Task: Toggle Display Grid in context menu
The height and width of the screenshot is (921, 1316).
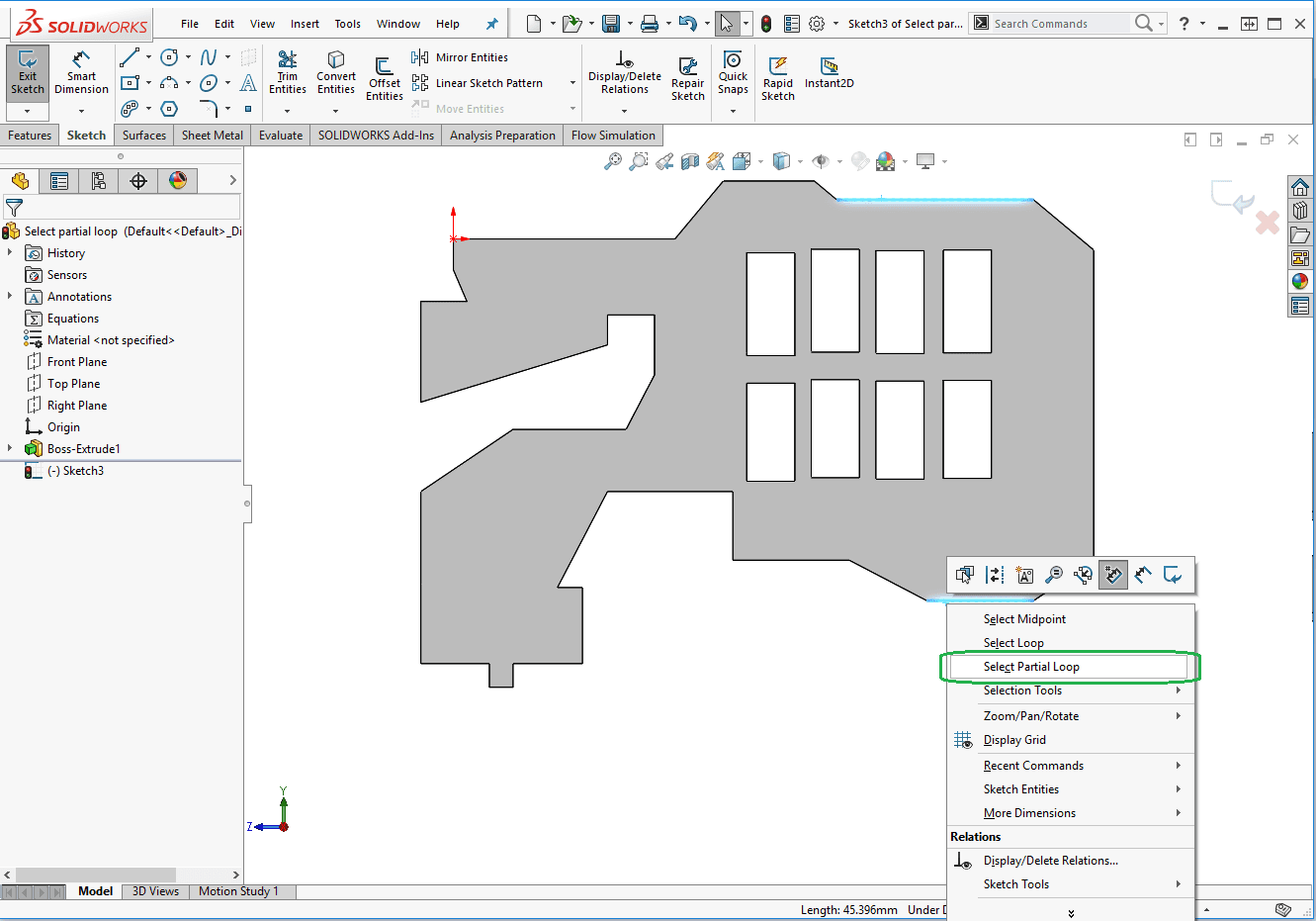Action: click(x=1014, y=740)
